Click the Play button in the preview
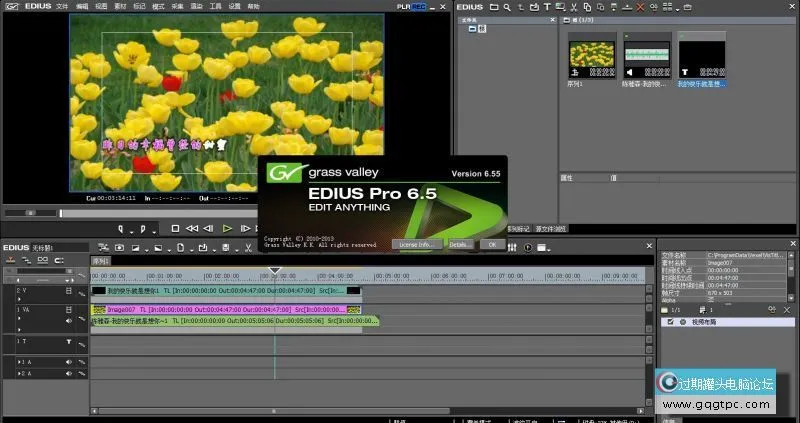Viewport: 800px width, 423px height. point(227,228)
